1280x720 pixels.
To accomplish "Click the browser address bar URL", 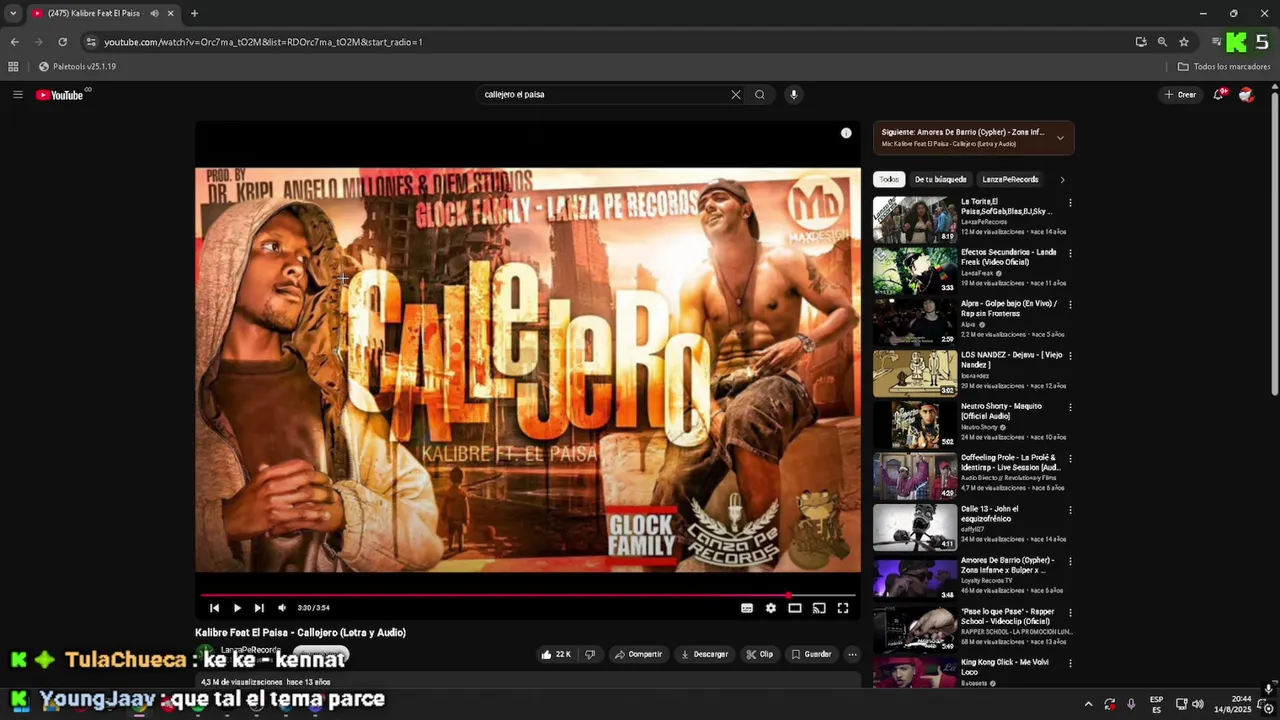I will tap(263, 42).
